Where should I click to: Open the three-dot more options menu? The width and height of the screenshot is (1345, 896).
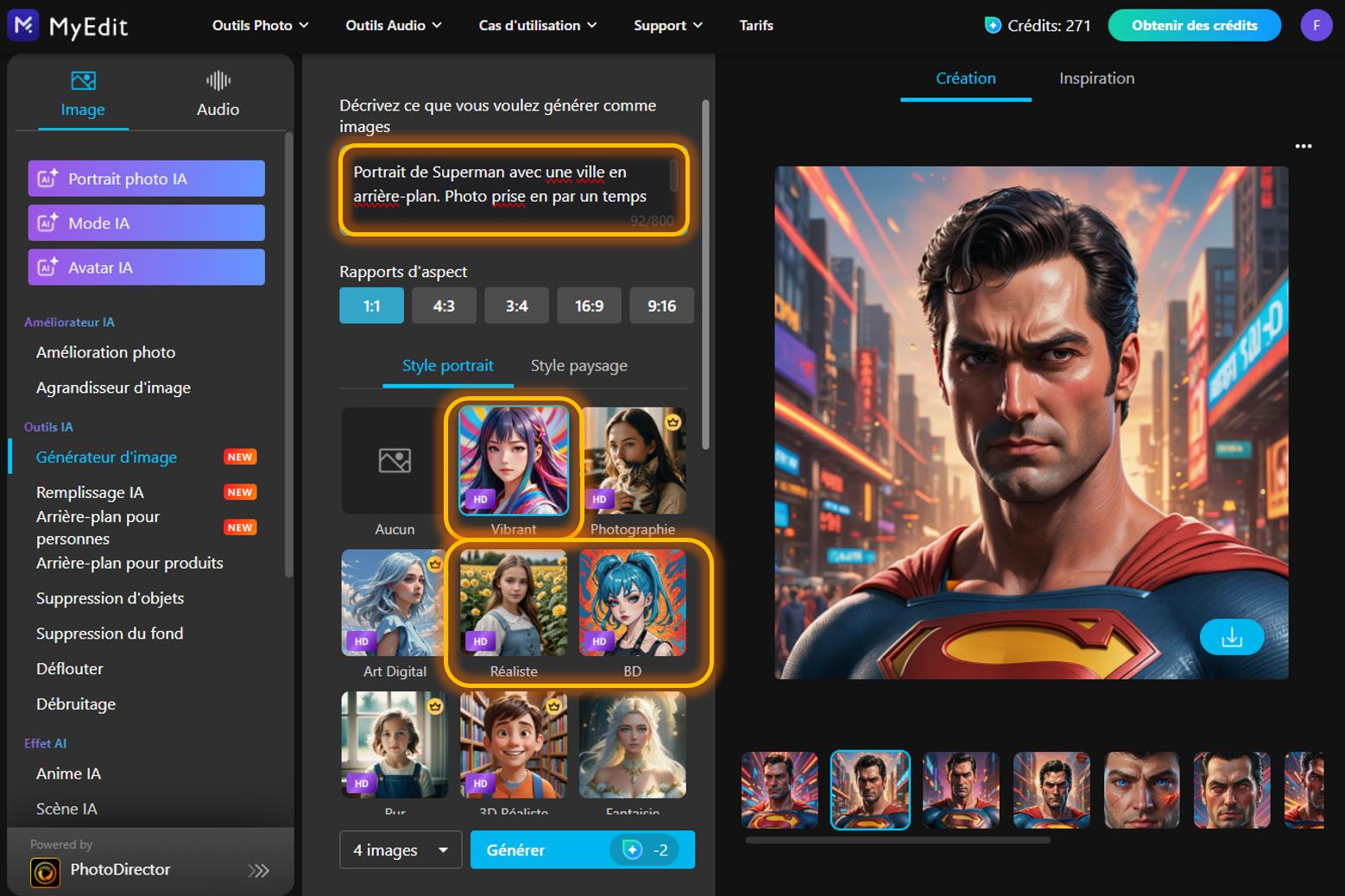point(1304,146)
